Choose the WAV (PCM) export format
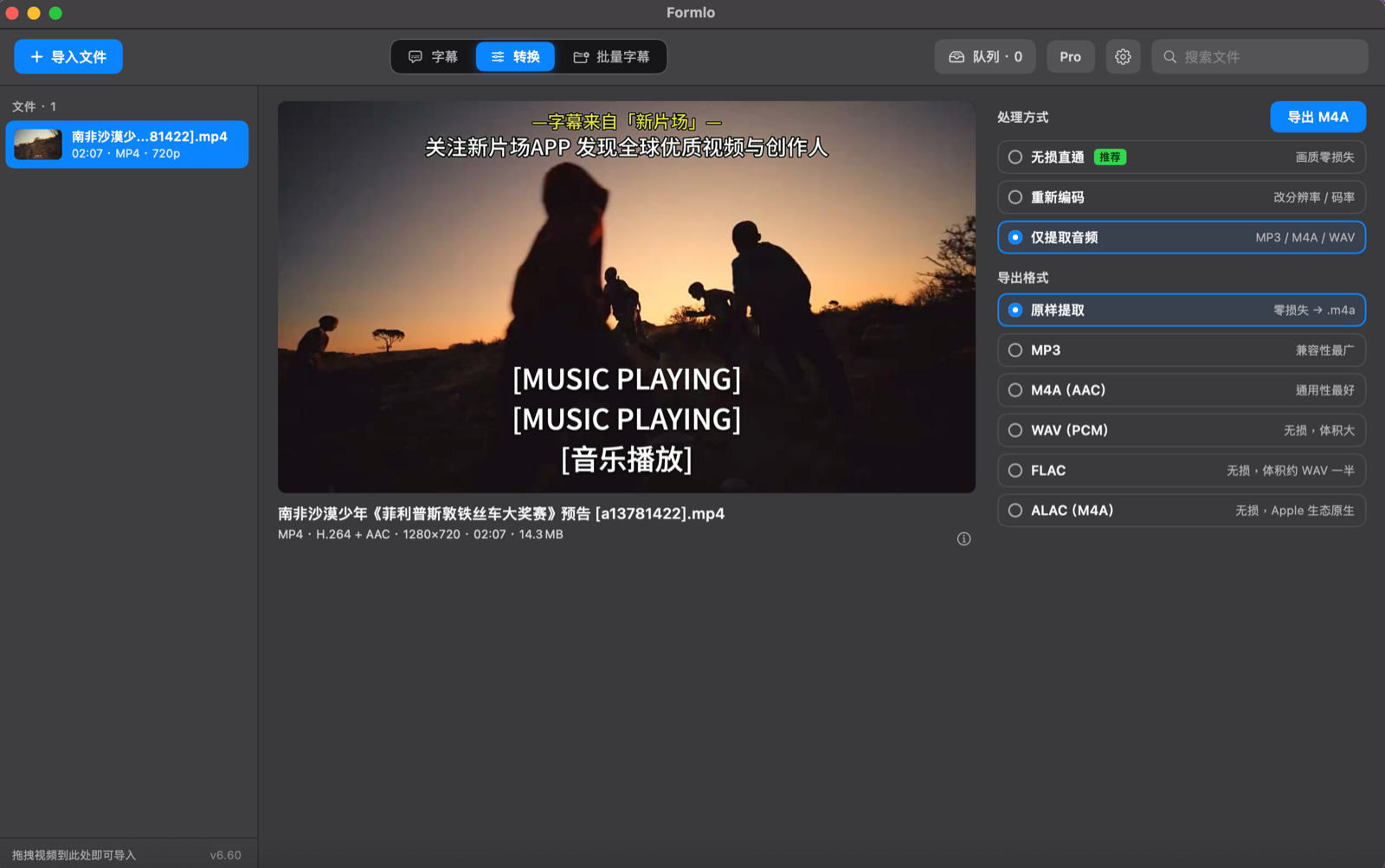This screenshot has height=868, width=1385. click(x=1182, y=430)
